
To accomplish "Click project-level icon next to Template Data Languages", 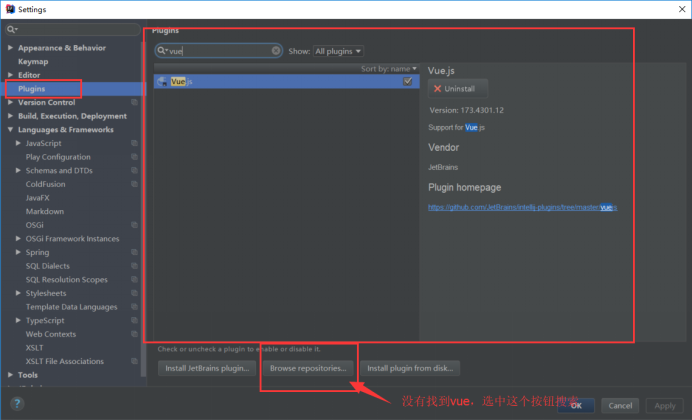I will (135, 307).
